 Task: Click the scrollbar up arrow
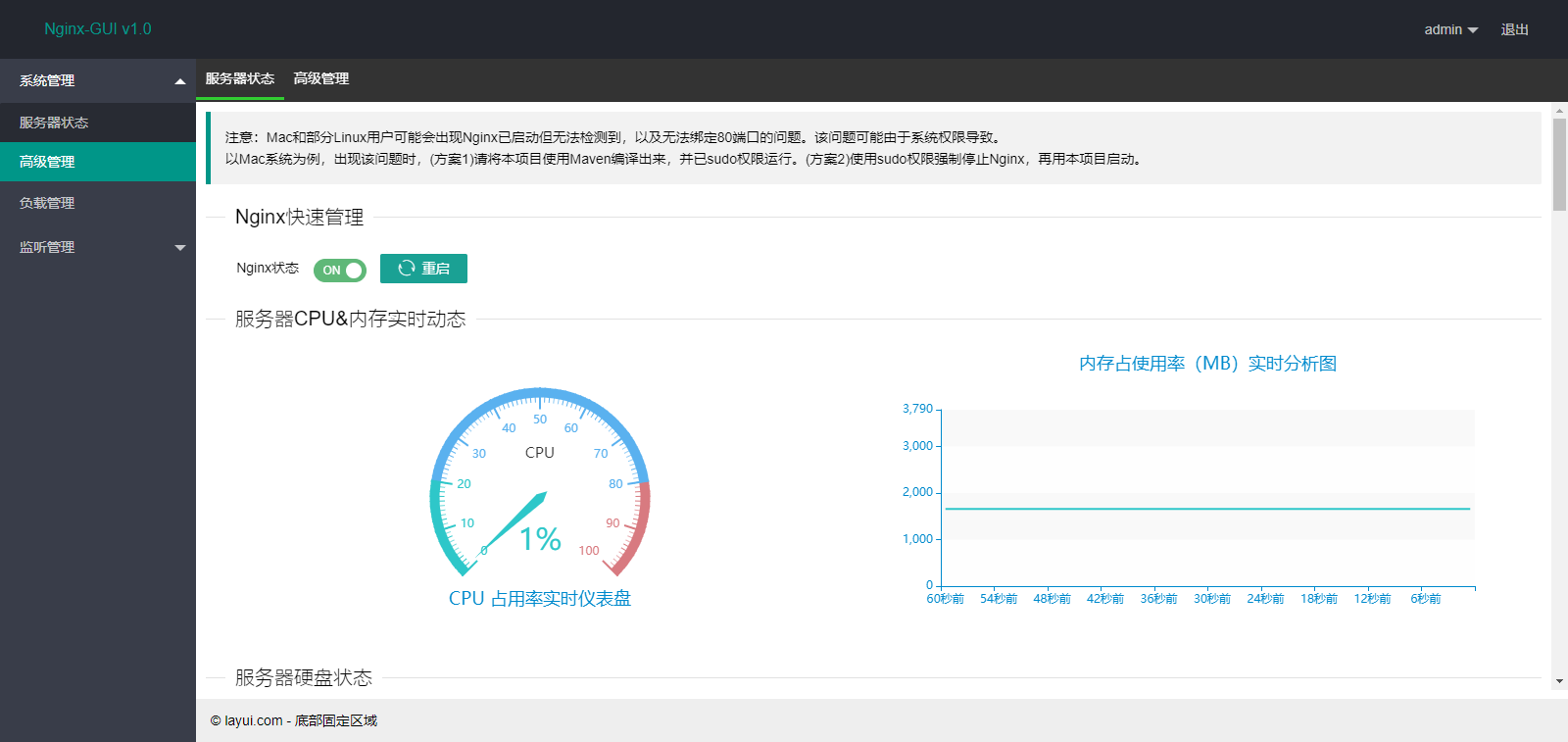(x=1559, y=111)
